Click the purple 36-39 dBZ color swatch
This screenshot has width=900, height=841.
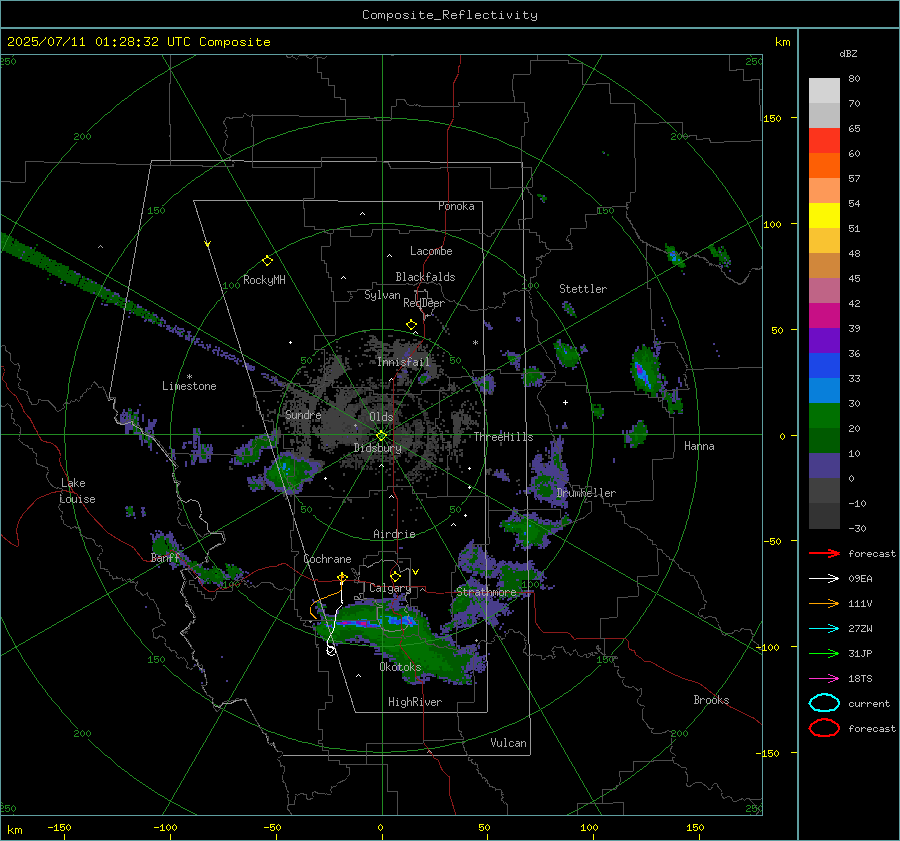[824, 340]
